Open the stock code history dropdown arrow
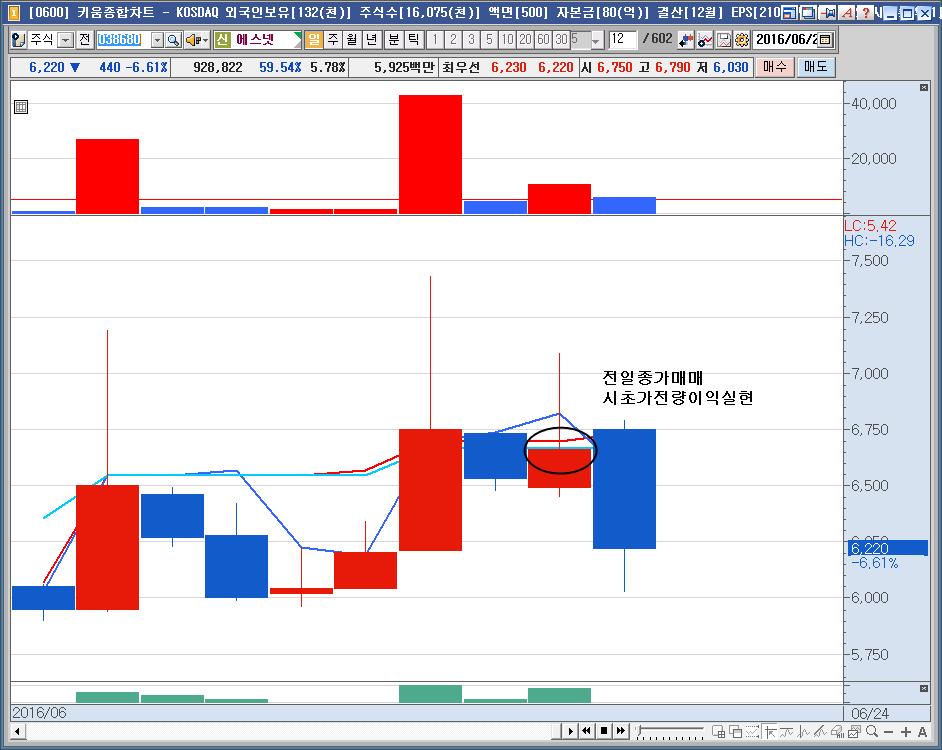Image resolution: width=942 pixels, height=750 pixels. click(x=157, y=40)
